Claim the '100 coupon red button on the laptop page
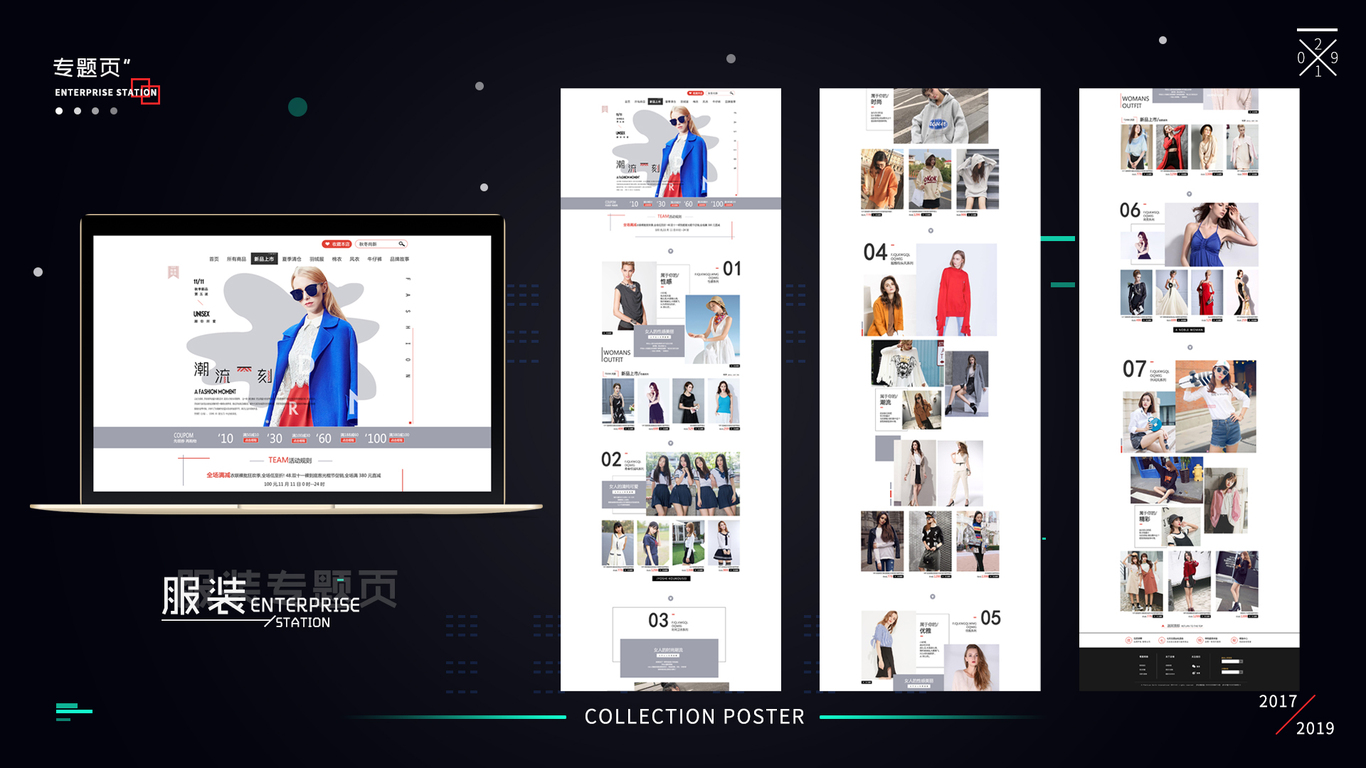This screenshot has width=1366, height=768. [x=399, y=440]
